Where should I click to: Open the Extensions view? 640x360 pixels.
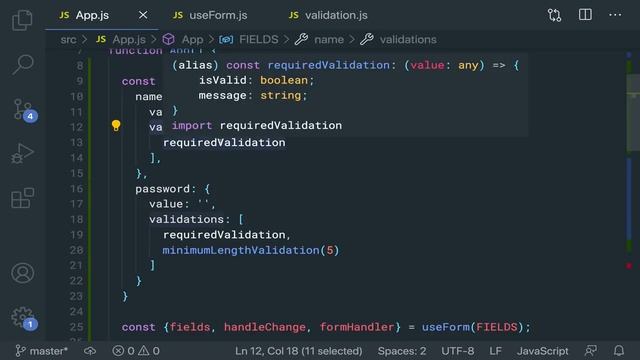tap(22, 198)
